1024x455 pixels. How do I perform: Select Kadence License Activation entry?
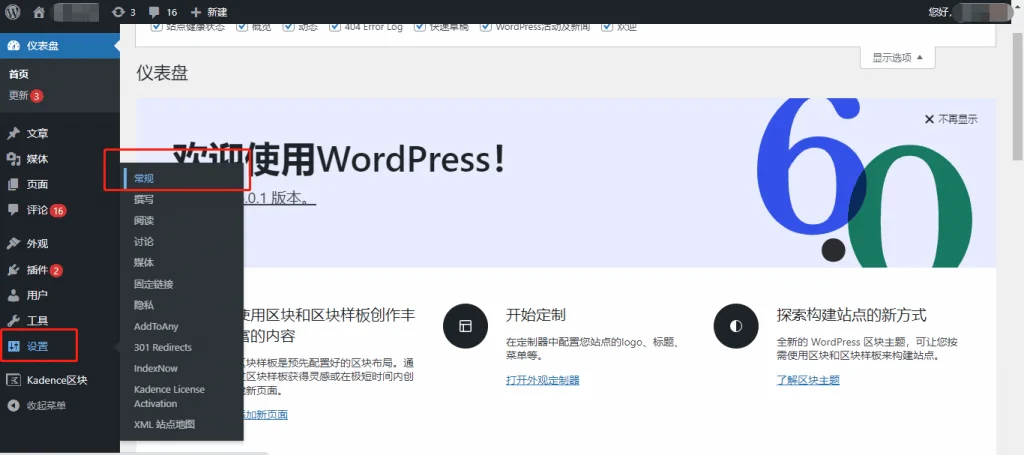[x=169, y=396]
